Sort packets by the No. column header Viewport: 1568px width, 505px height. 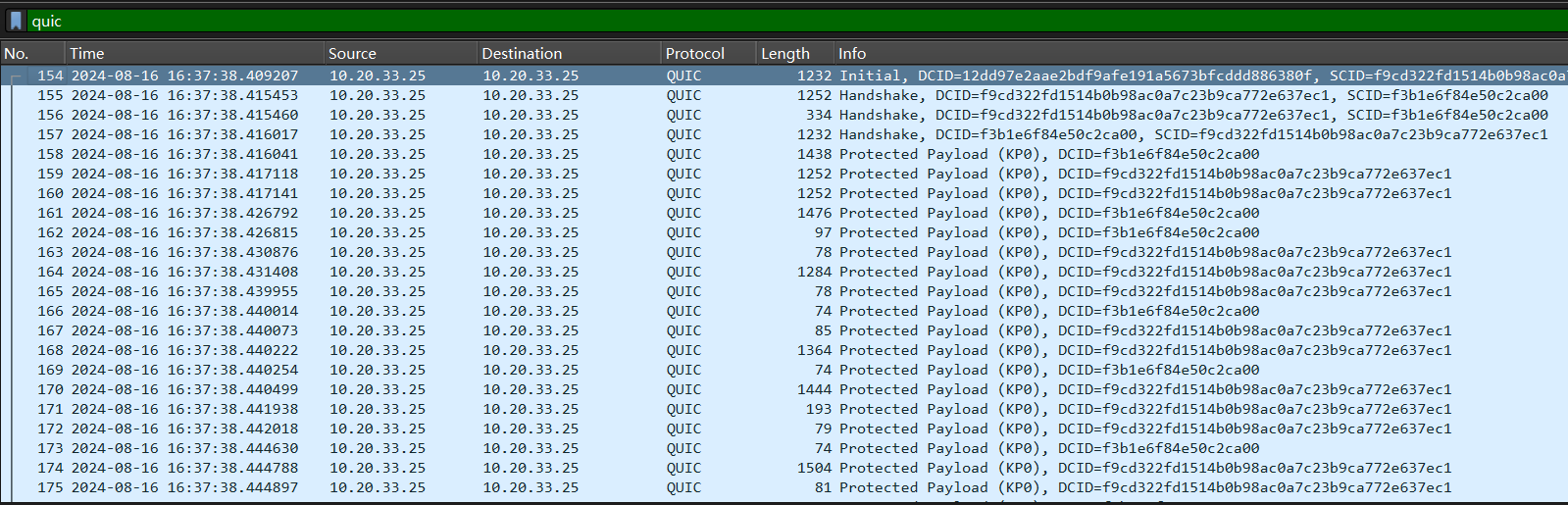31,54
